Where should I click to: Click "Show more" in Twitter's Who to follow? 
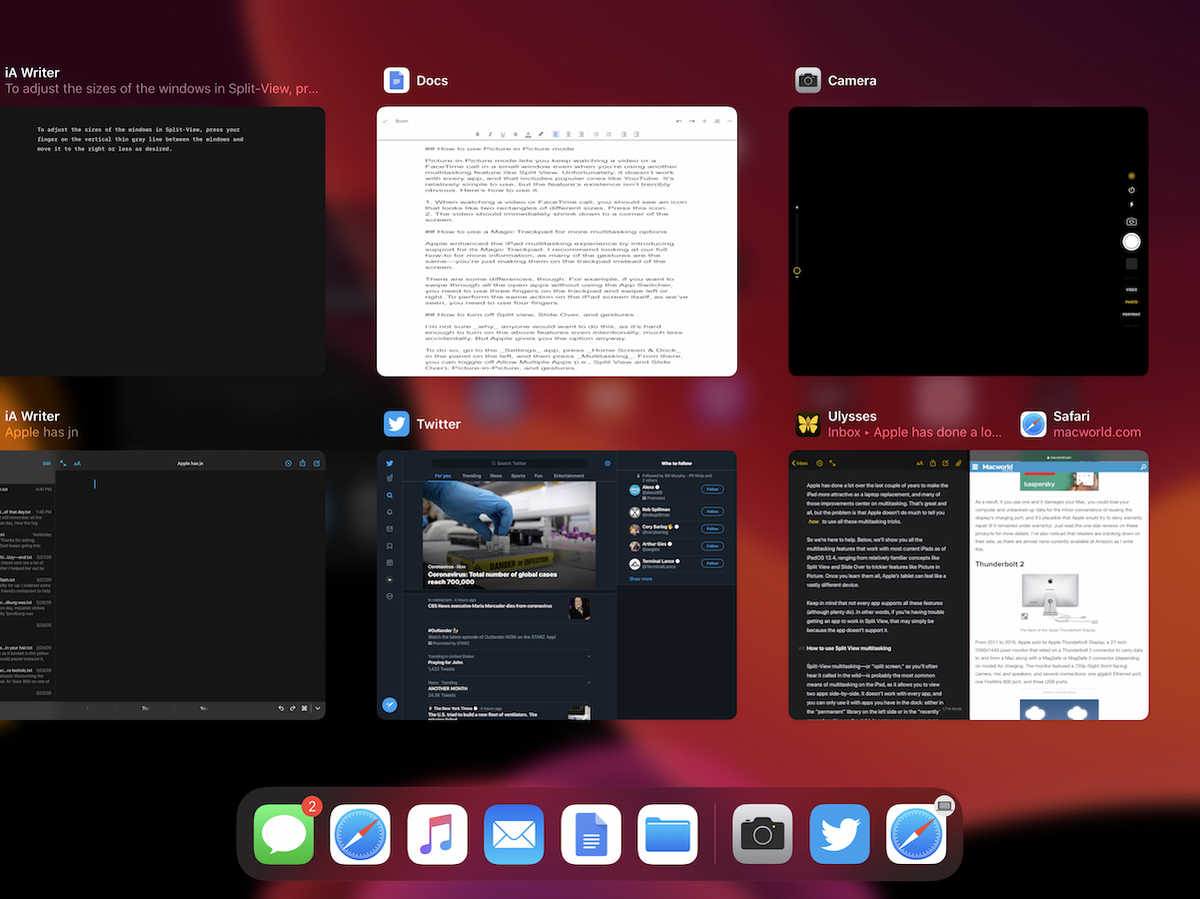640,578
